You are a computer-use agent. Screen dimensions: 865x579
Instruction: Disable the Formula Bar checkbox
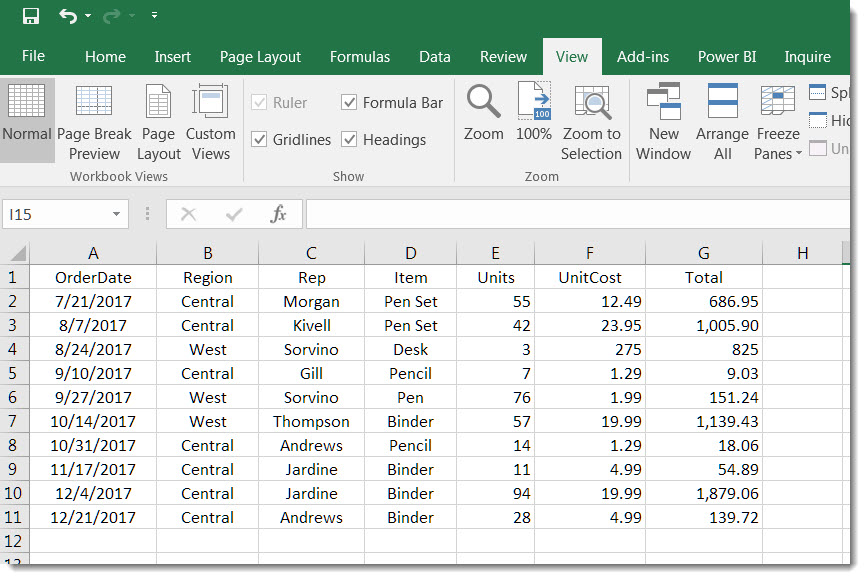[348, 103]
